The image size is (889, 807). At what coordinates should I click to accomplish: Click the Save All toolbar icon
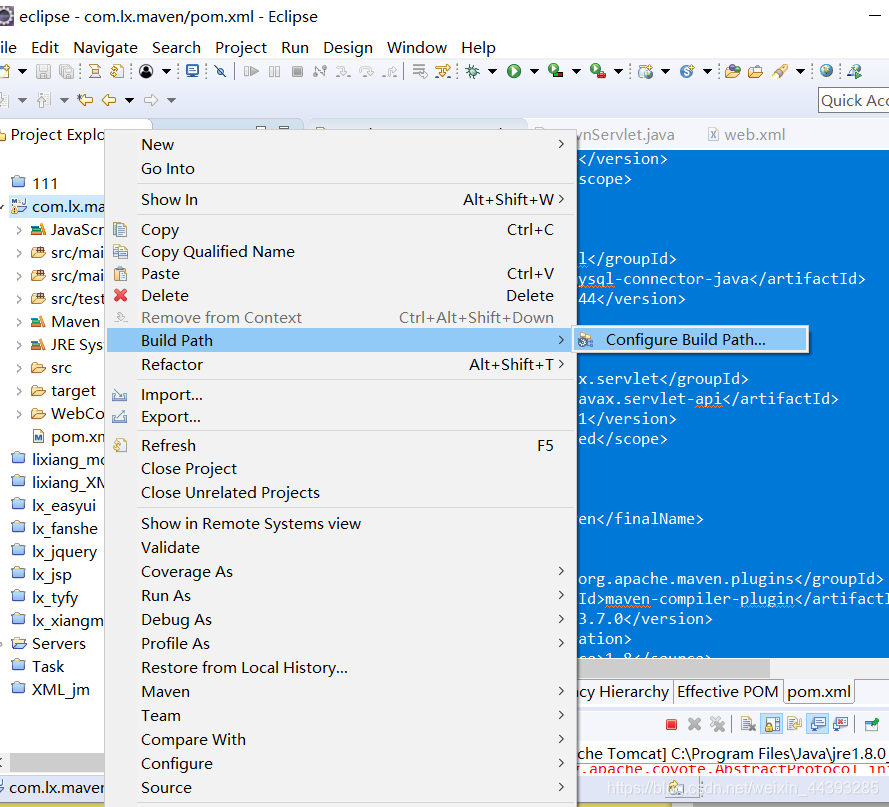67,71
